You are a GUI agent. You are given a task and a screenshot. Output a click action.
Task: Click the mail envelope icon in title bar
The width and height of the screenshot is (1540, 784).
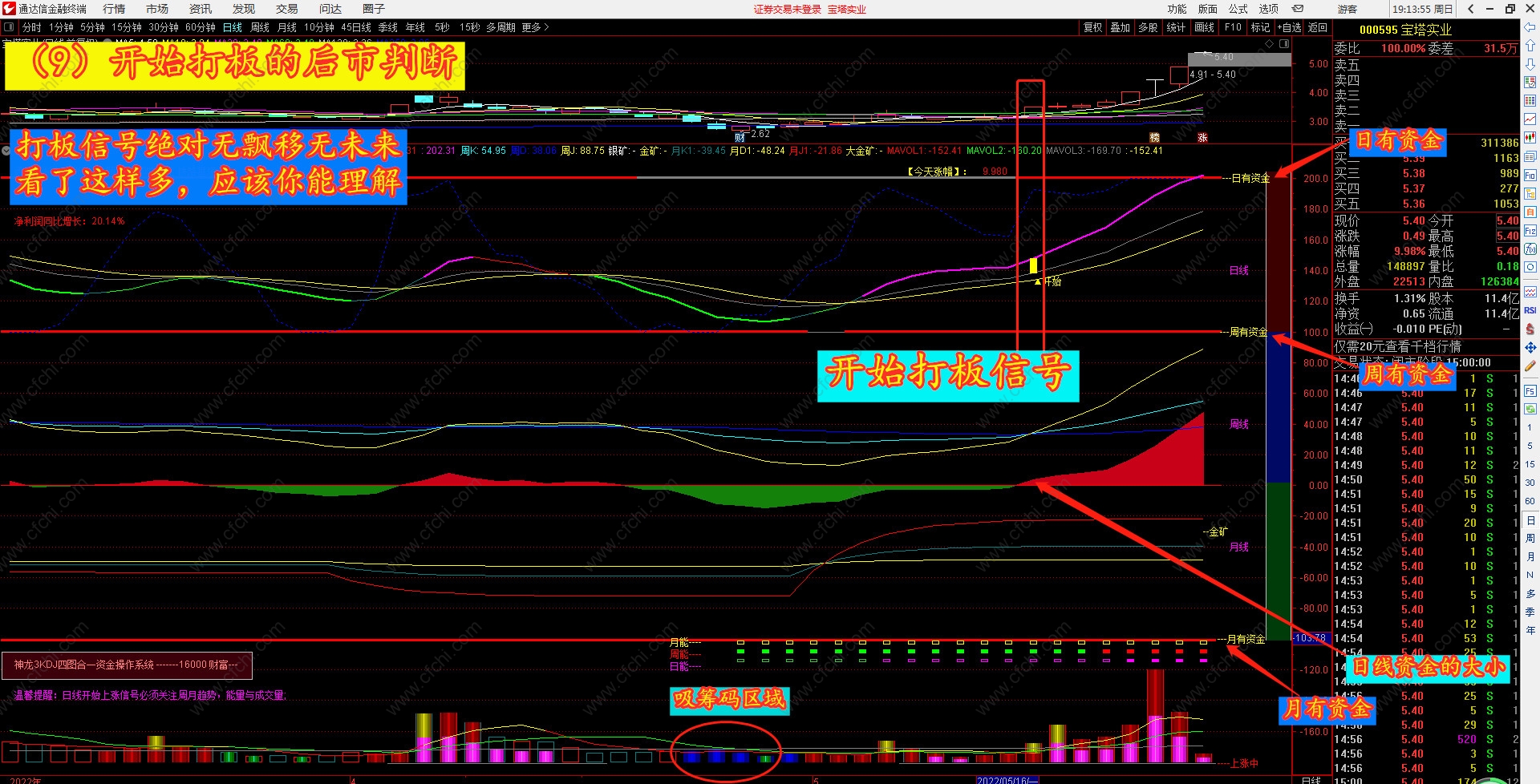coord(1298,9)
